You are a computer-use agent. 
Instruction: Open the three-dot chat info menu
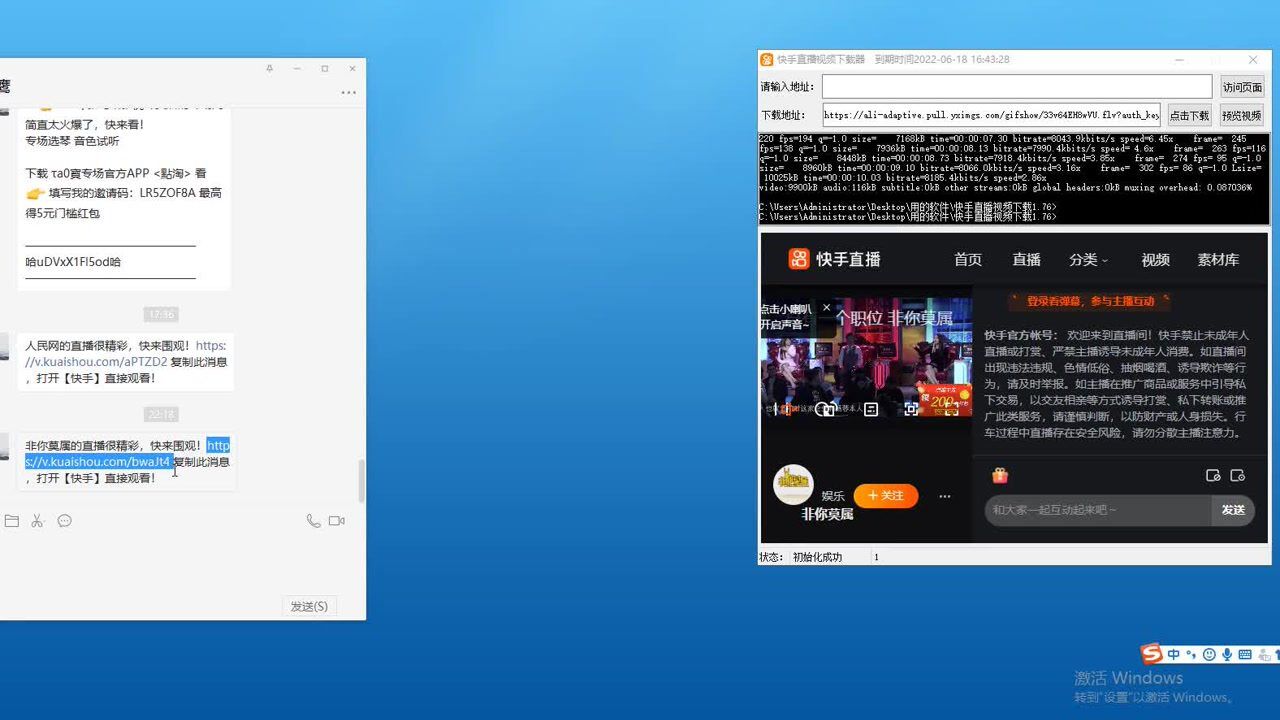click(x=348, y=92)
